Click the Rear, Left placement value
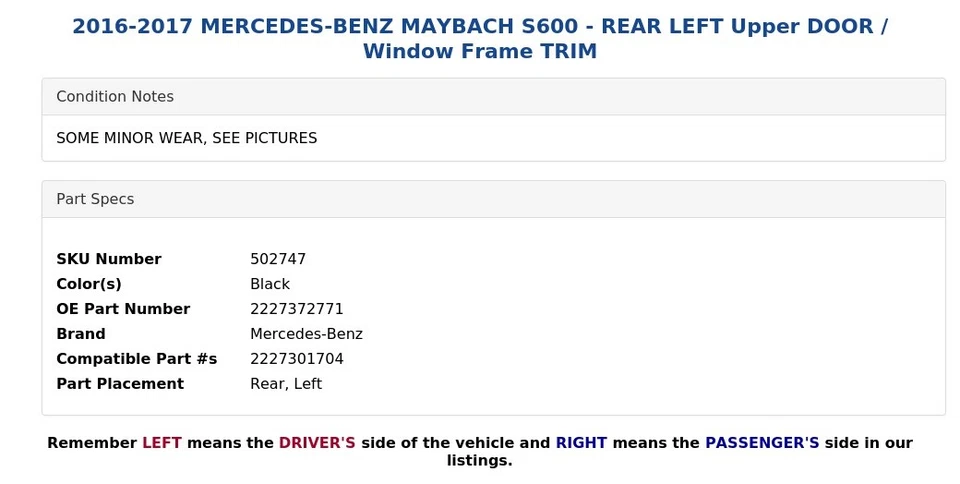 (286, 384)
